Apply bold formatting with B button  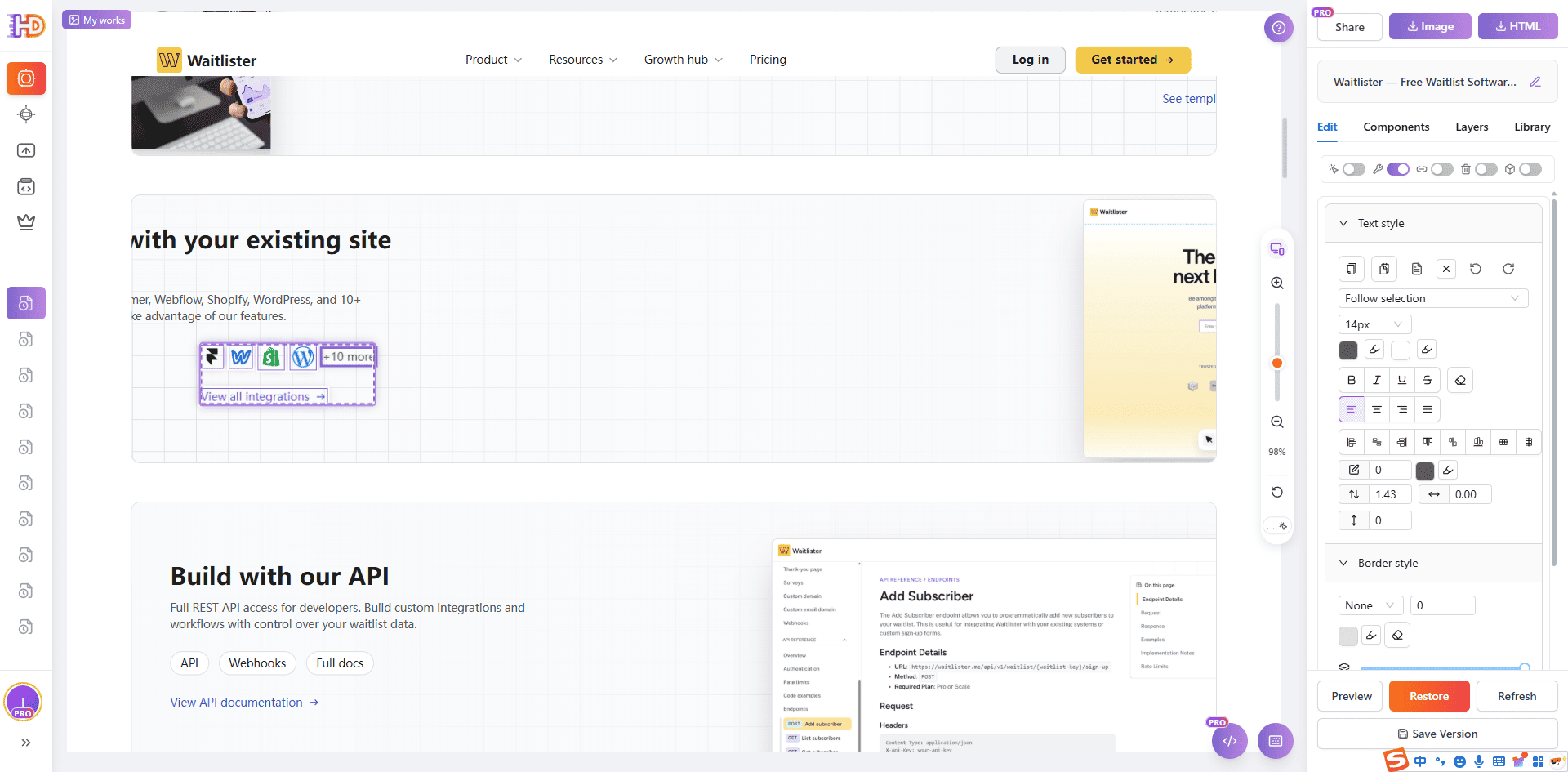pyautogui.click(x=1352, y=380)
